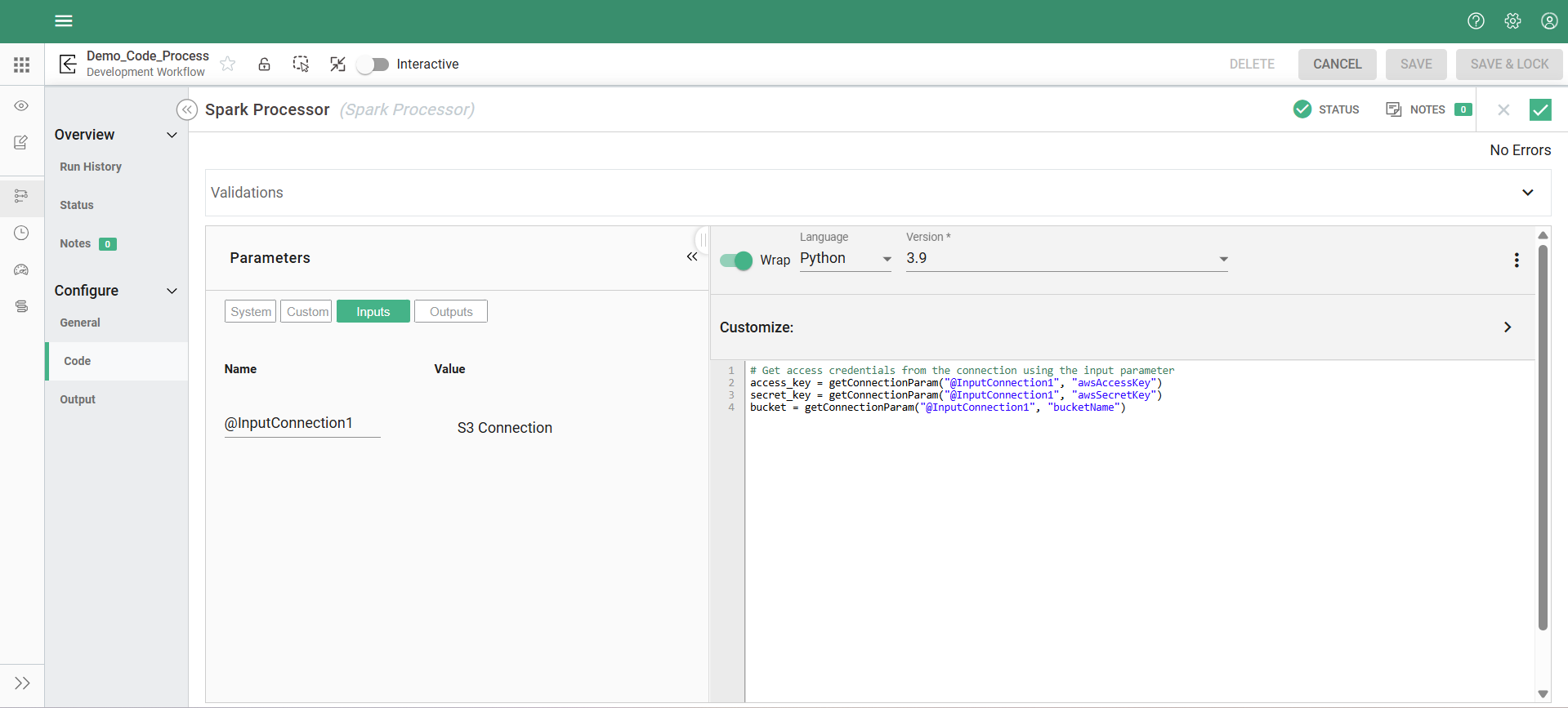Turn off the Wrap toggle

point(736,260)
